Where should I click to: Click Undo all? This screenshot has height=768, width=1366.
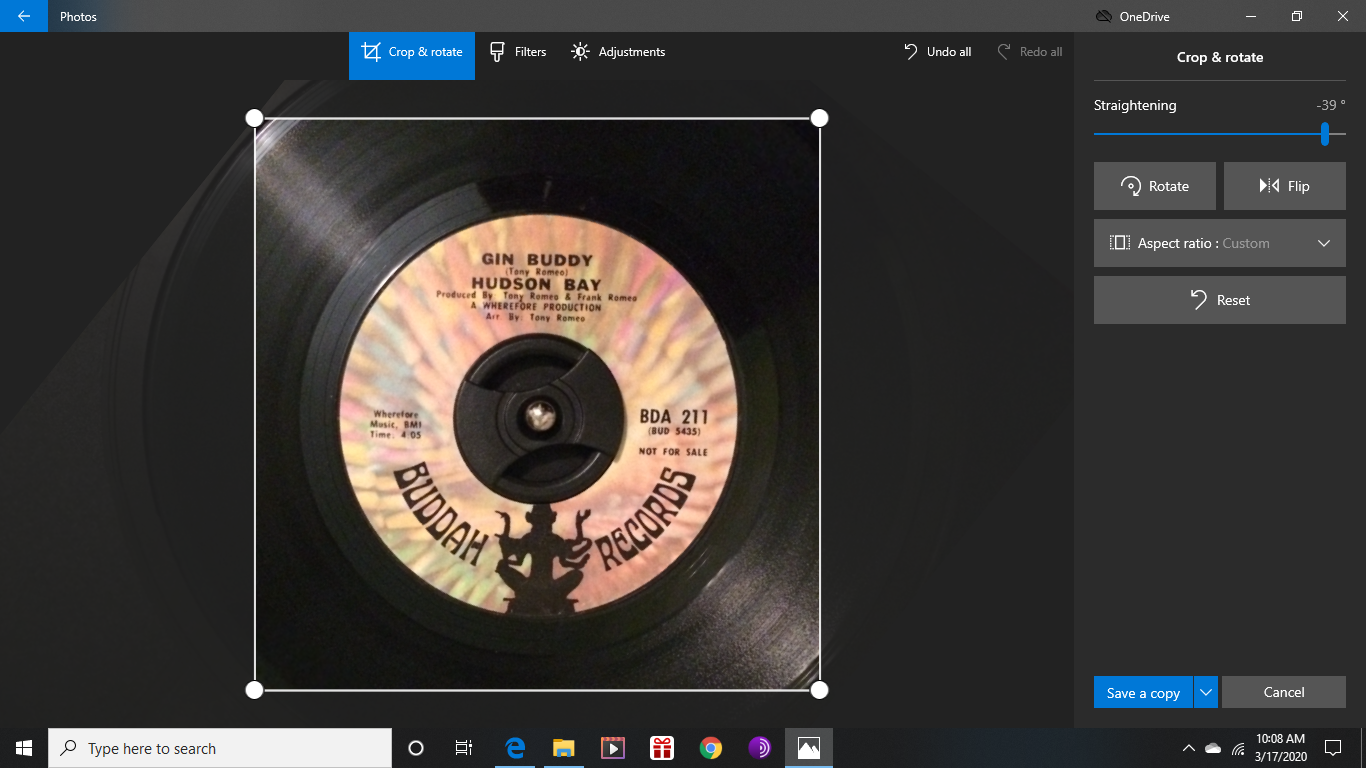point(937,52)
